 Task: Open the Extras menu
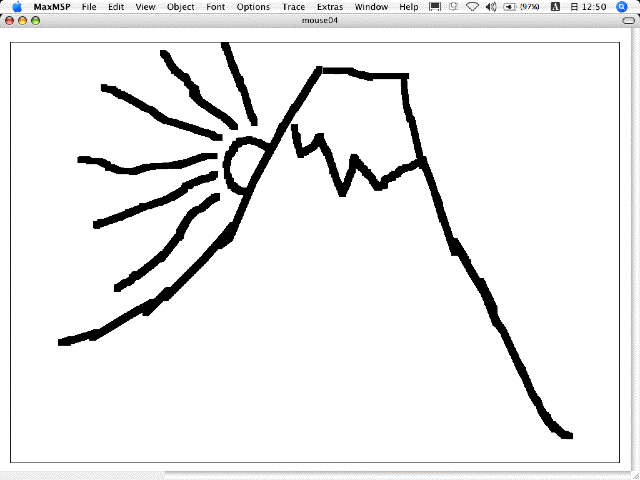click(x=330, y=7)
